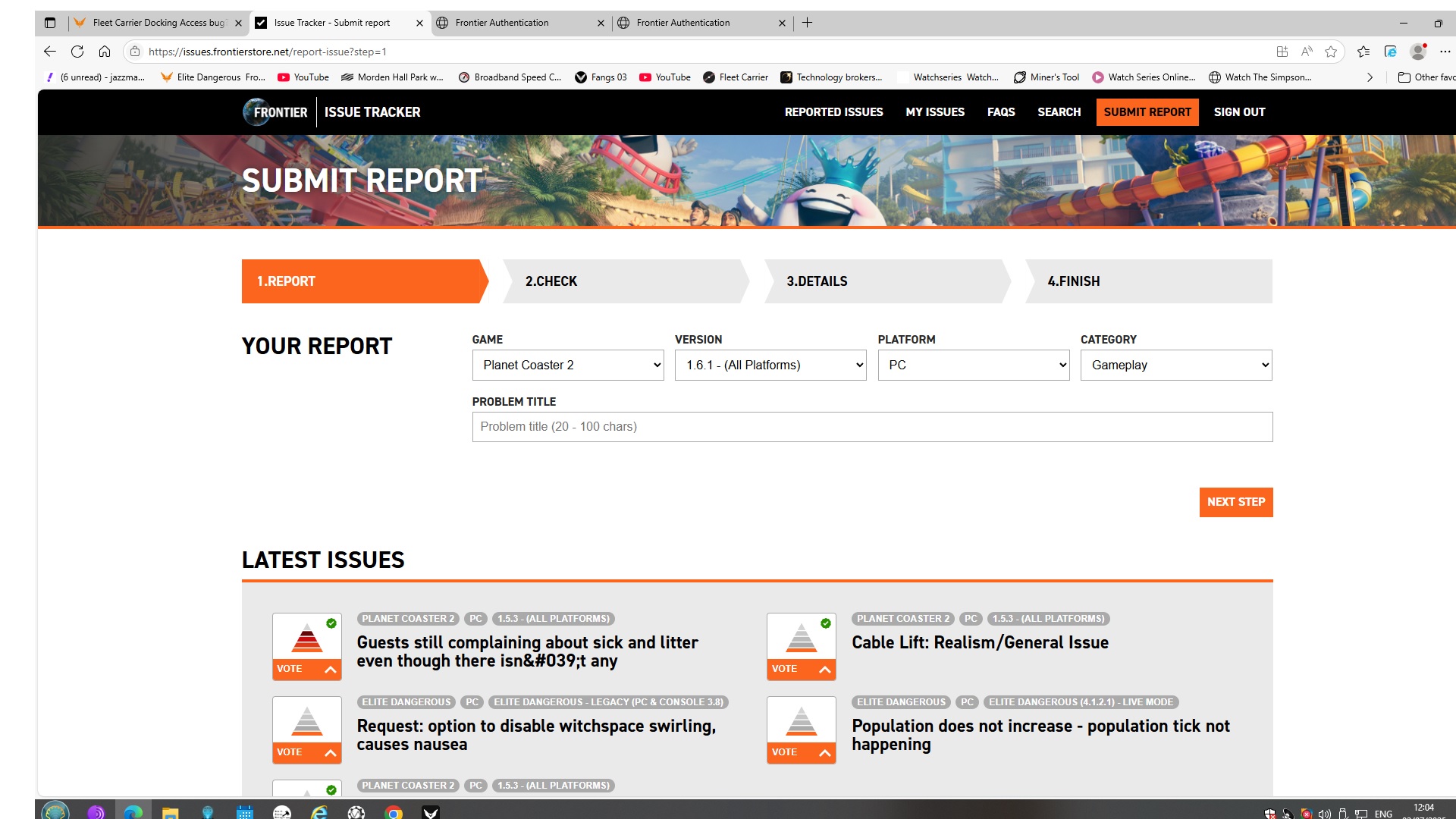Open Internet Explorer mode icon
This screenshot has height=819, width=1456.
click(1391, 52)
